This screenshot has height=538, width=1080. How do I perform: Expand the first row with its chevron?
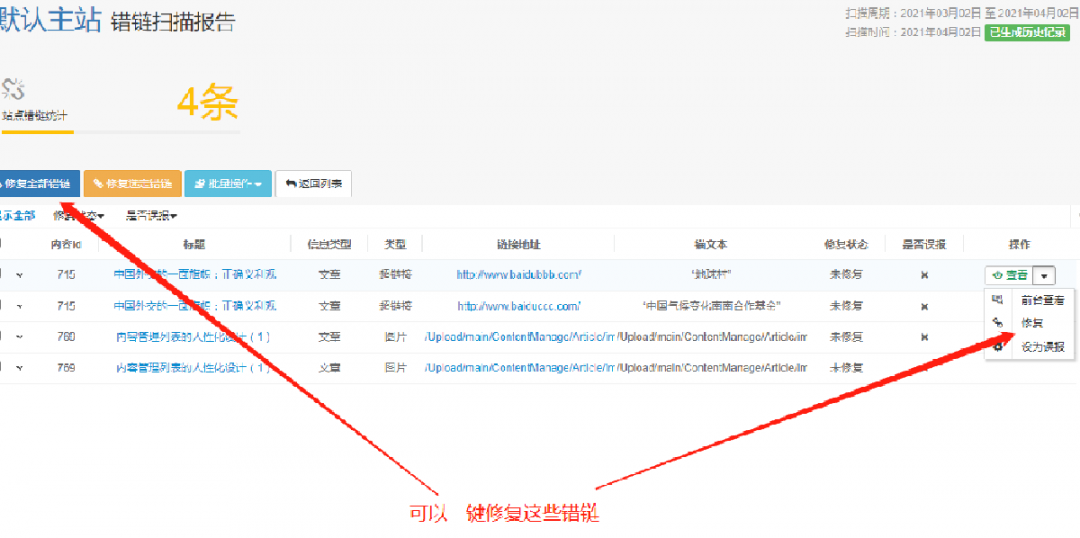[18, 275]
